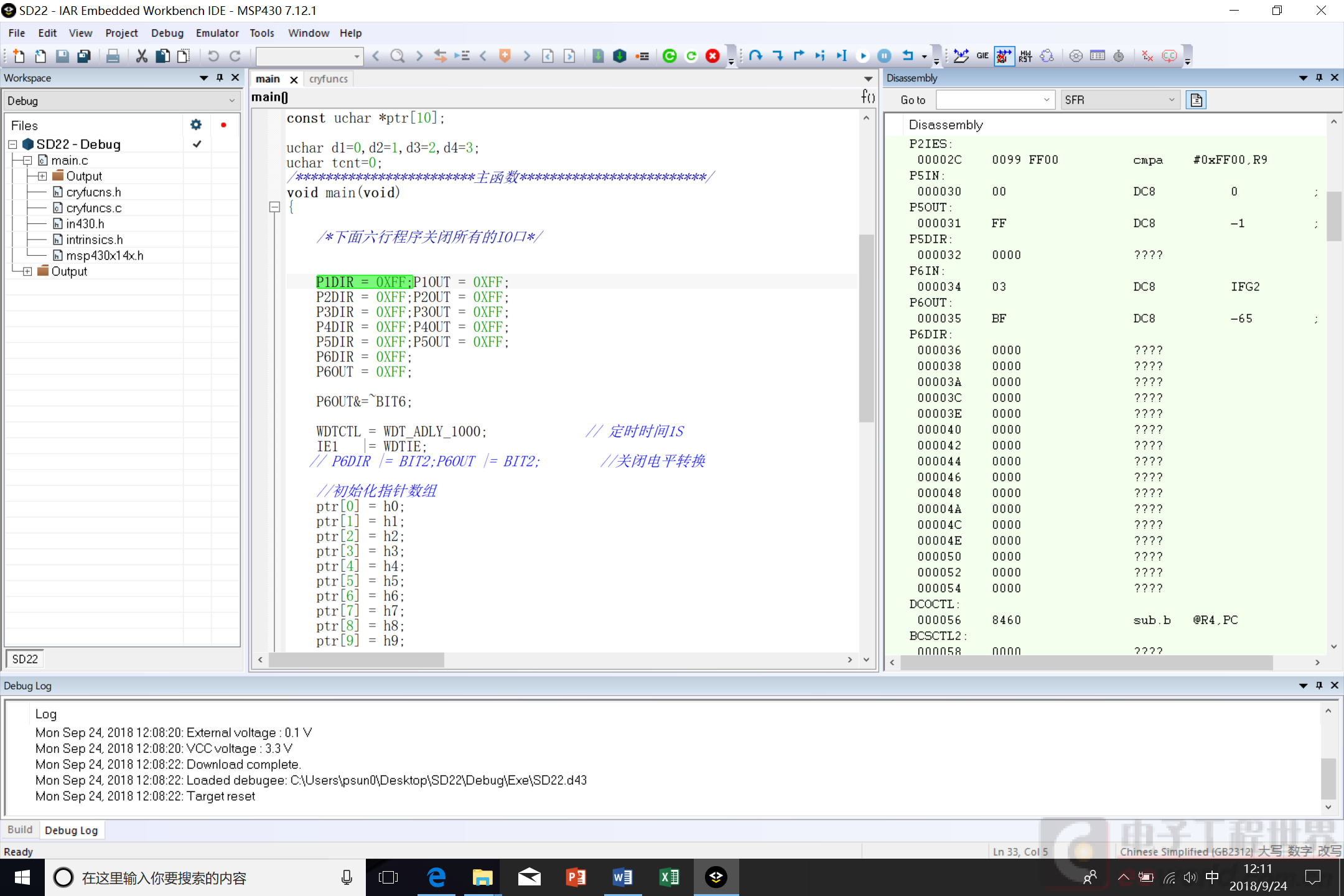Click the workspace settings gear icon
The height and width of the screenshot is (896, 1344).
click(196, 124)
